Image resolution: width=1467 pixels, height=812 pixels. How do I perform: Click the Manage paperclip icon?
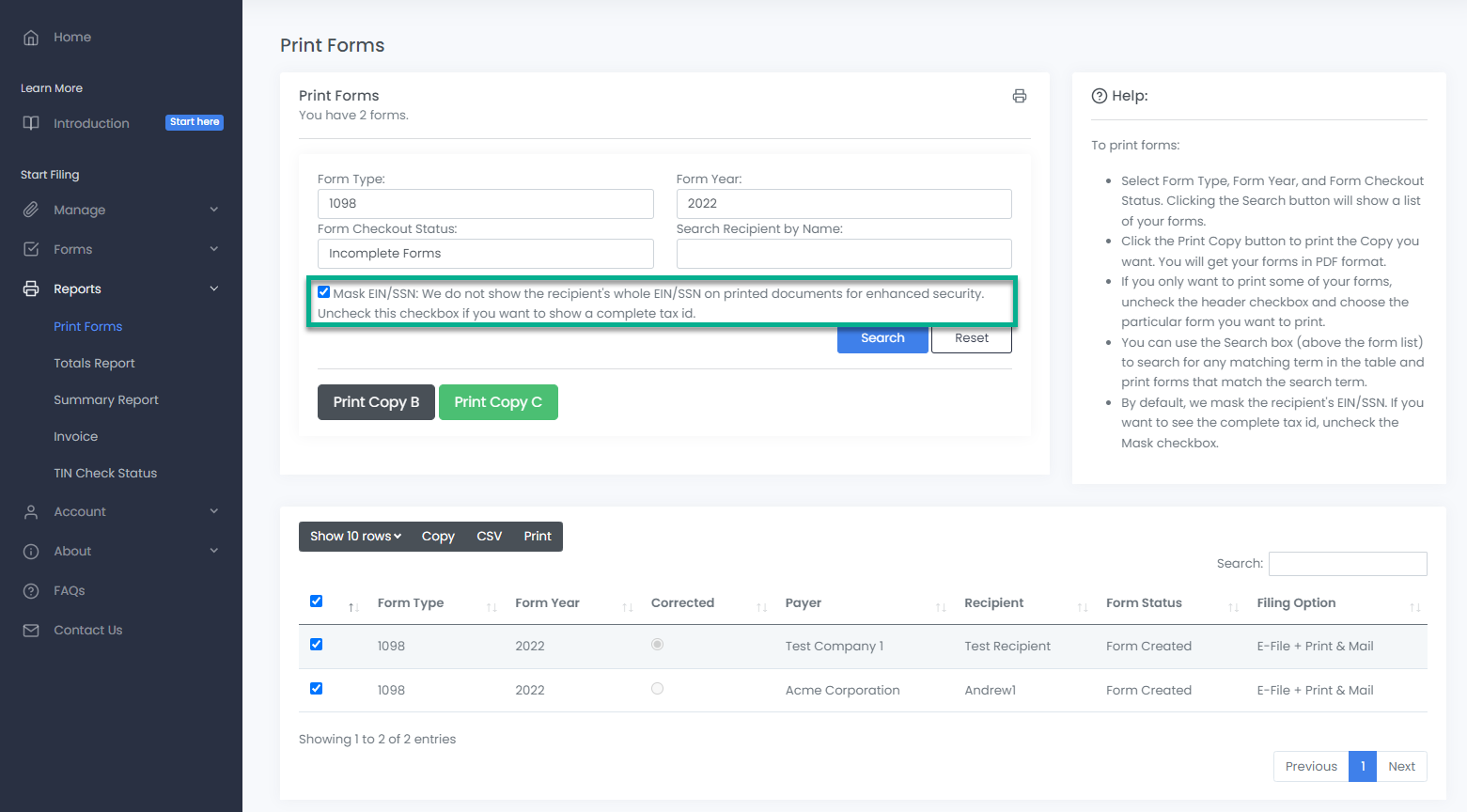point(31,210)
